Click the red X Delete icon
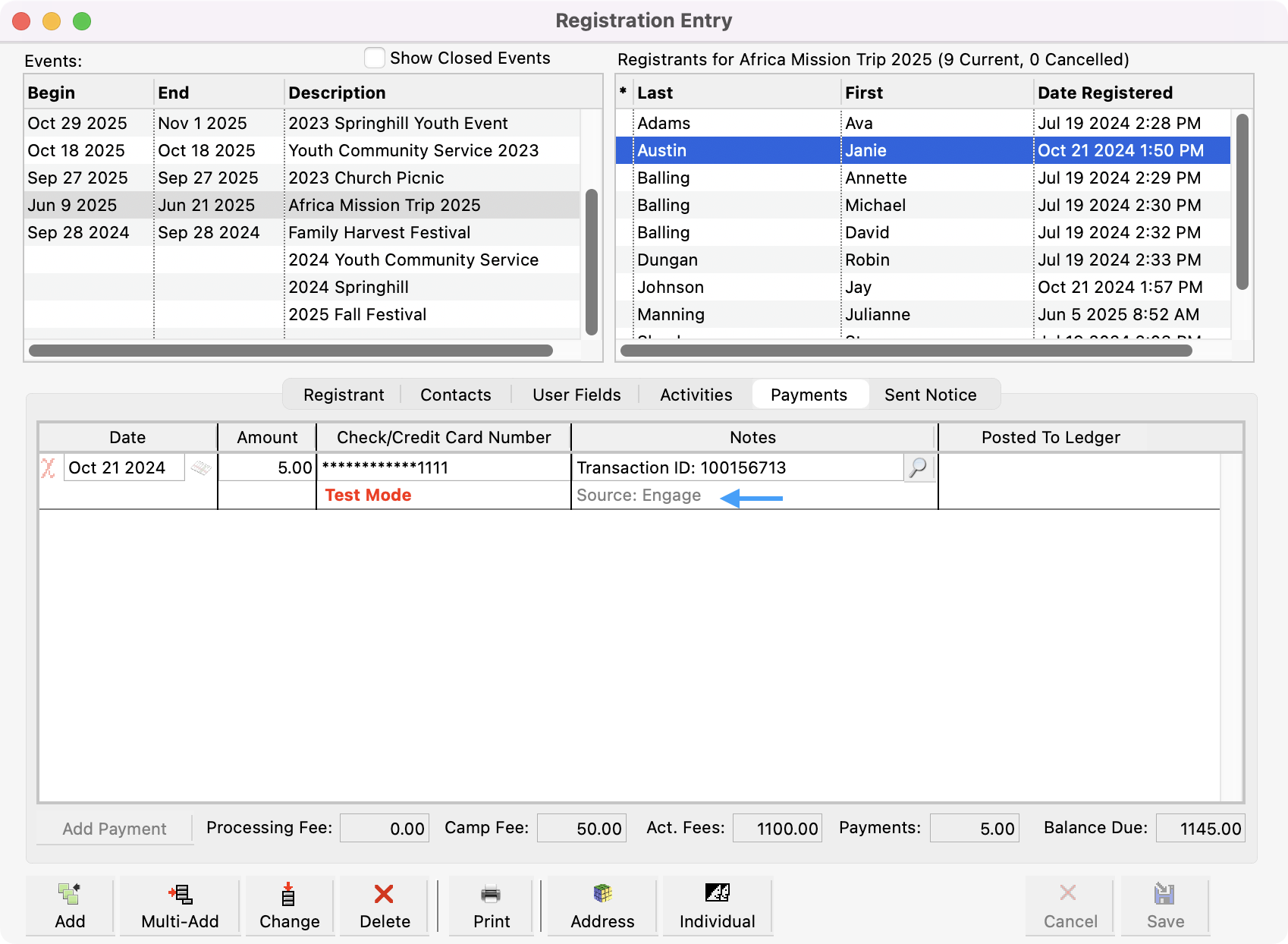 pyautogui.click(x=384, y=905)
